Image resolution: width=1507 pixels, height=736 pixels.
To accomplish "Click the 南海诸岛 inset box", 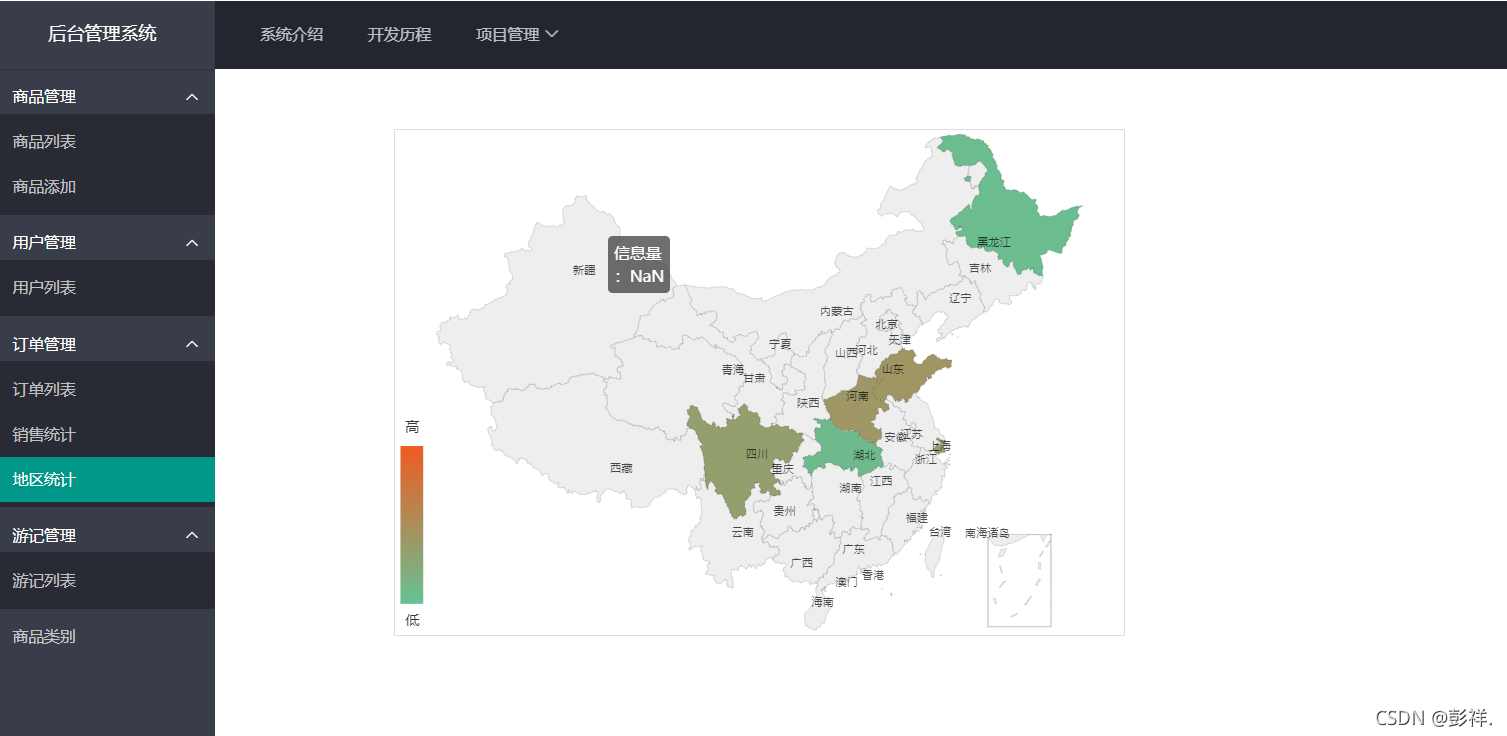I will 1019,580.
